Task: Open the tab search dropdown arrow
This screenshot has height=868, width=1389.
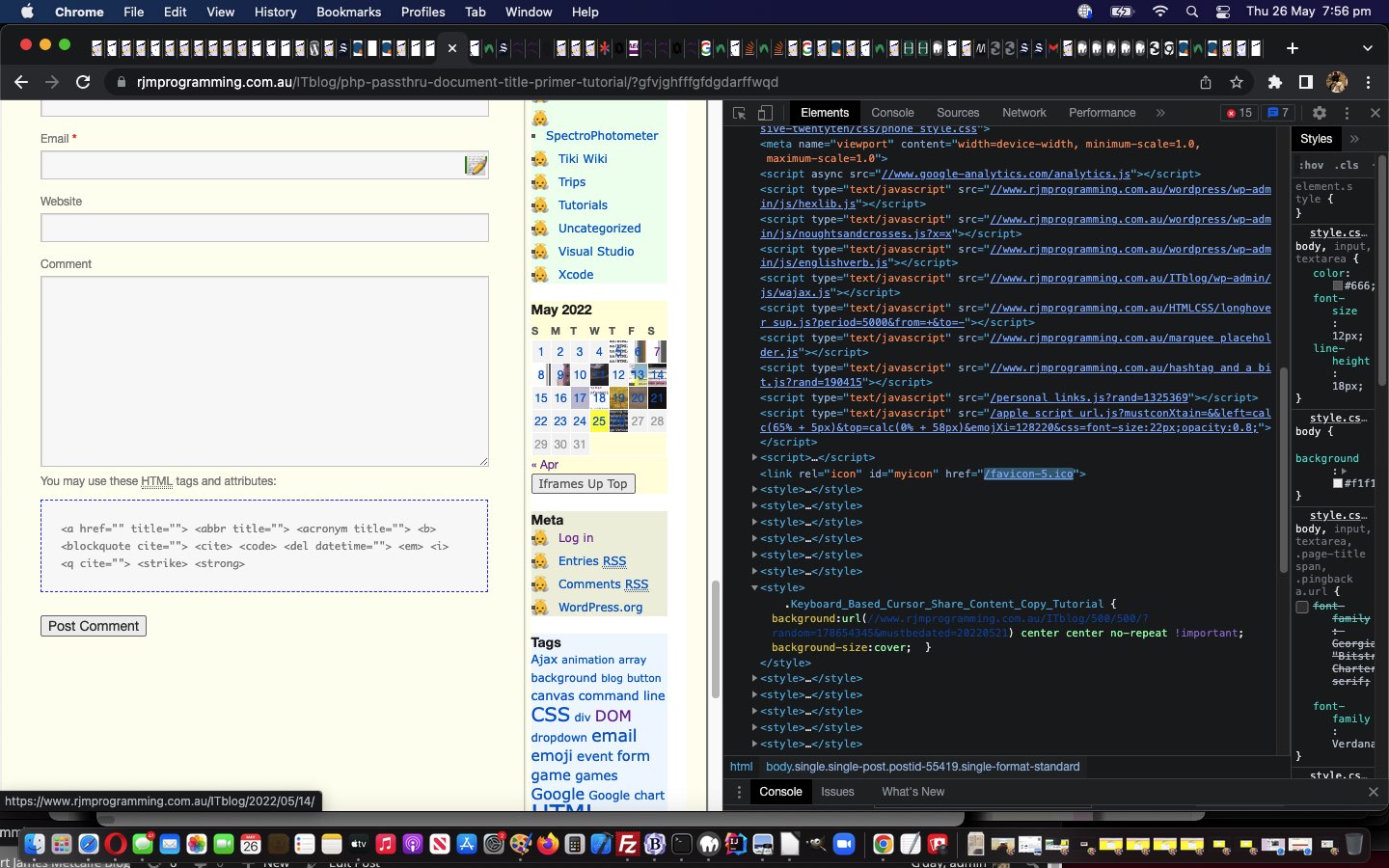Action: pyautogui.click(x=1367, y=47)
